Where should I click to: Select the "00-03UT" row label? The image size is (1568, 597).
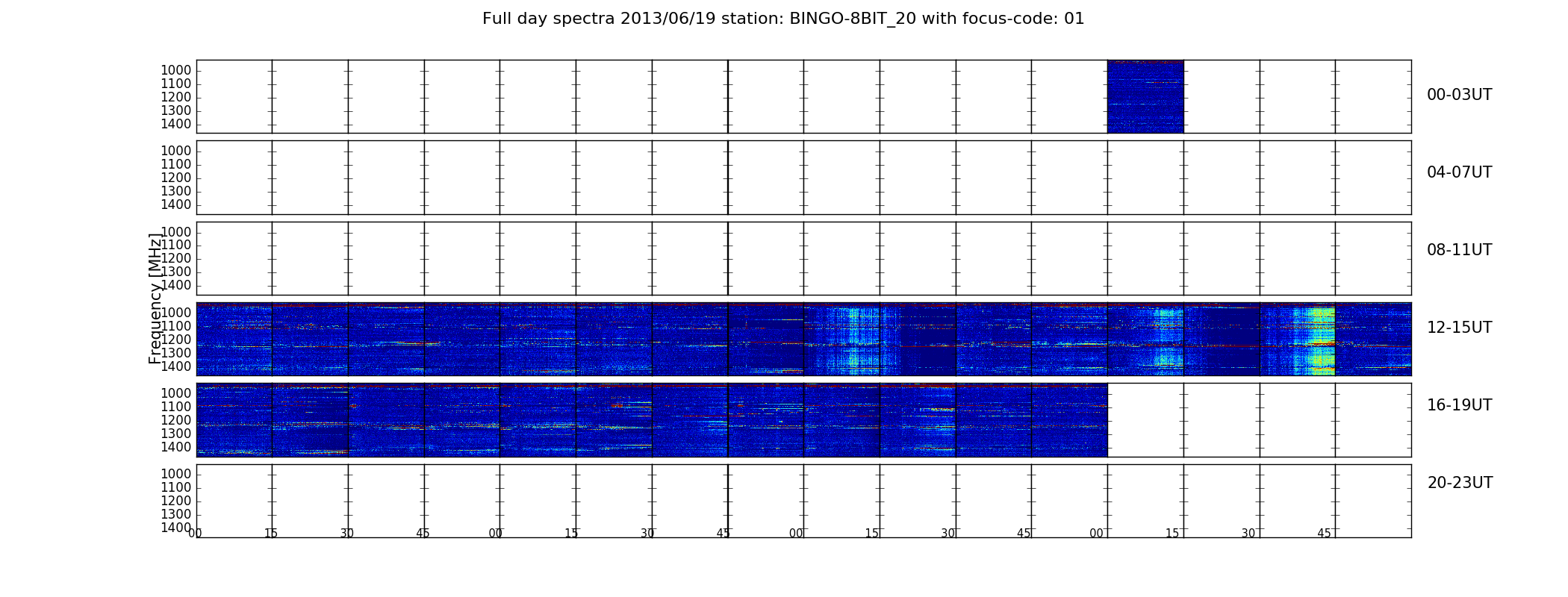click(x=1459, y=95)
